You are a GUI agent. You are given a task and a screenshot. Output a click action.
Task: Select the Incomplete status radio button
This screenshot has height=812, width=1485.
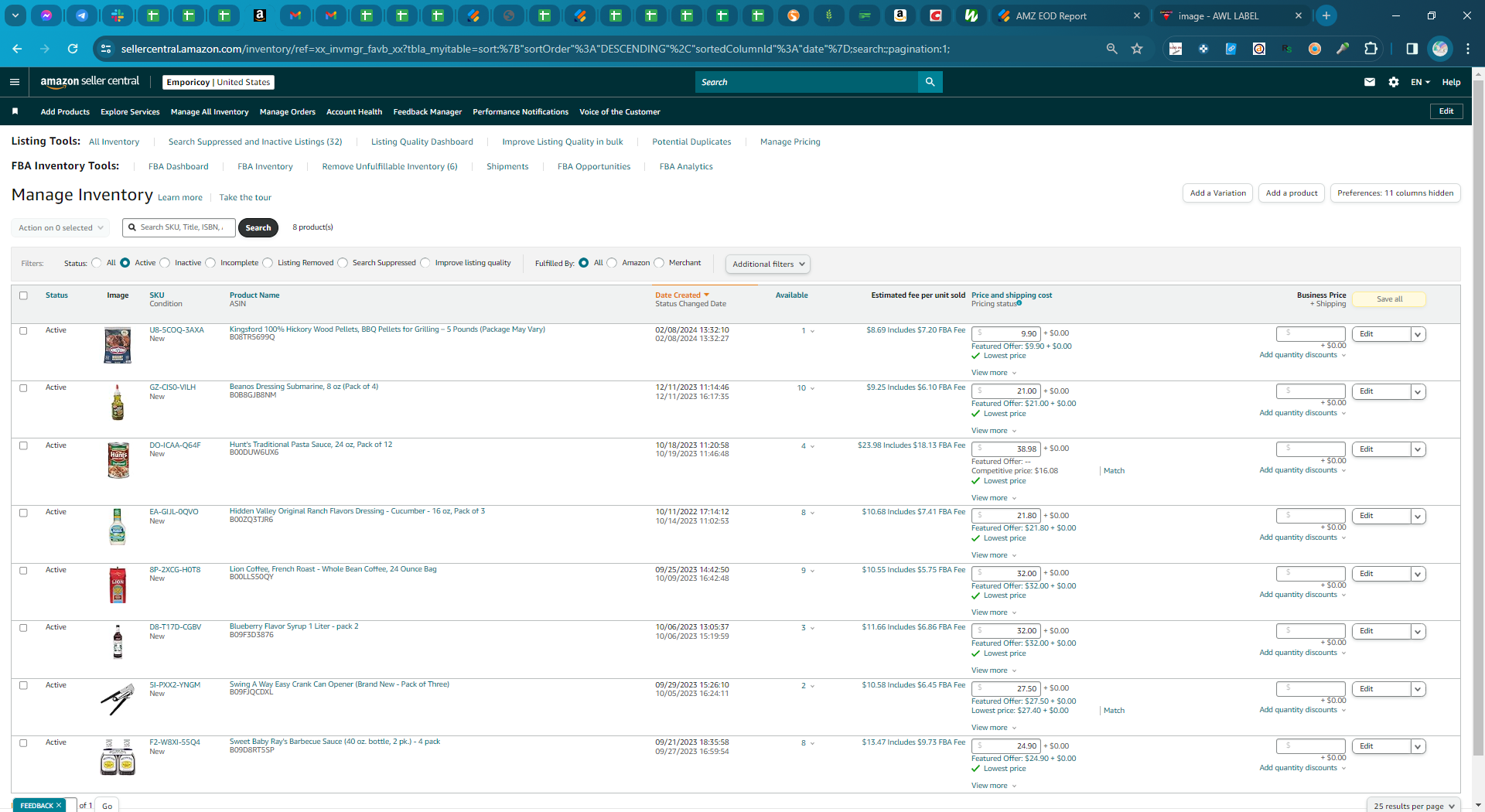coord(210,263)
